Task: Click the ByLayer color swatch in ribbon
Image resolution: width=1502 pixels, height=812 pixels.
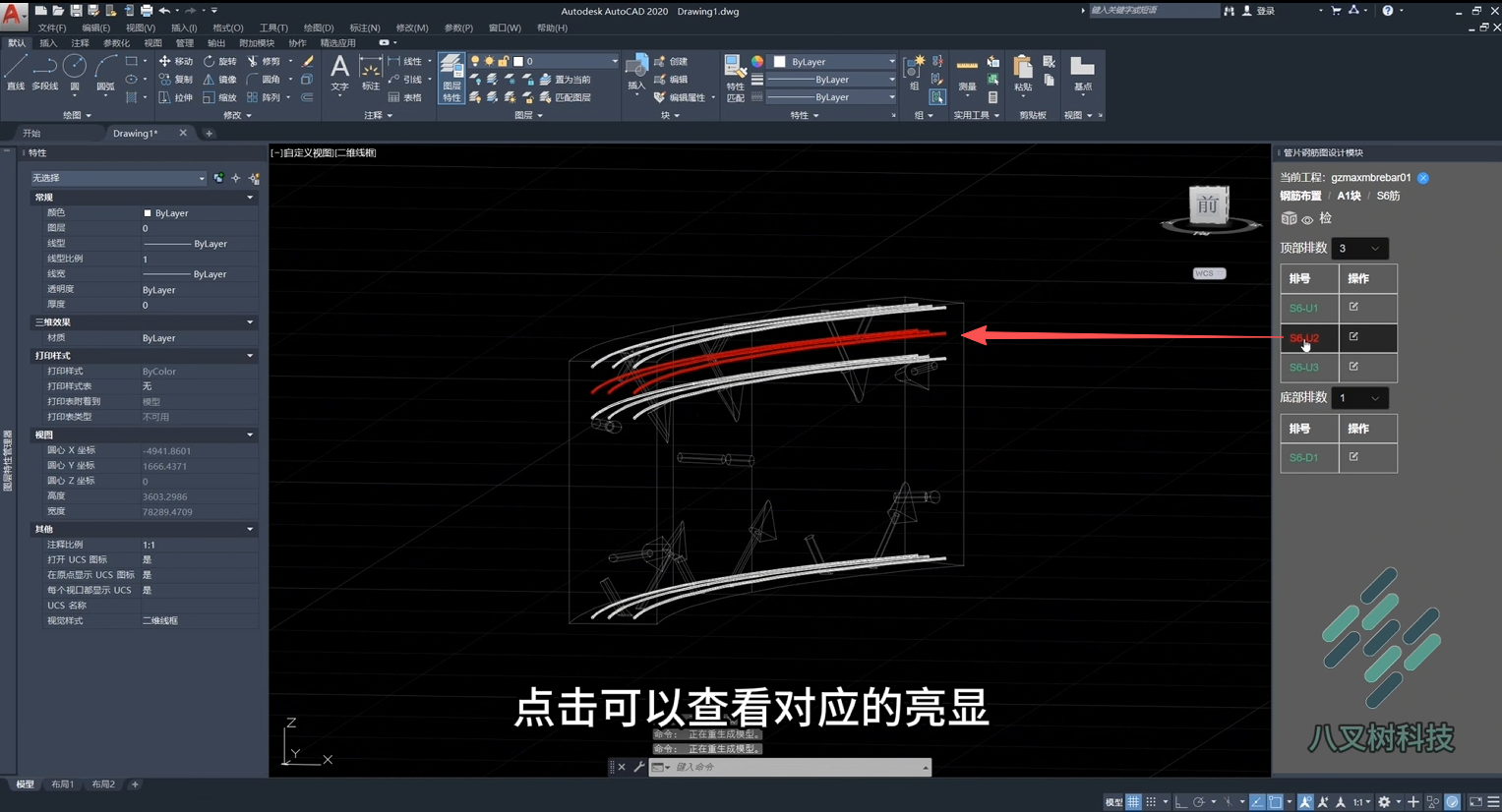Action: pos(780,62)
